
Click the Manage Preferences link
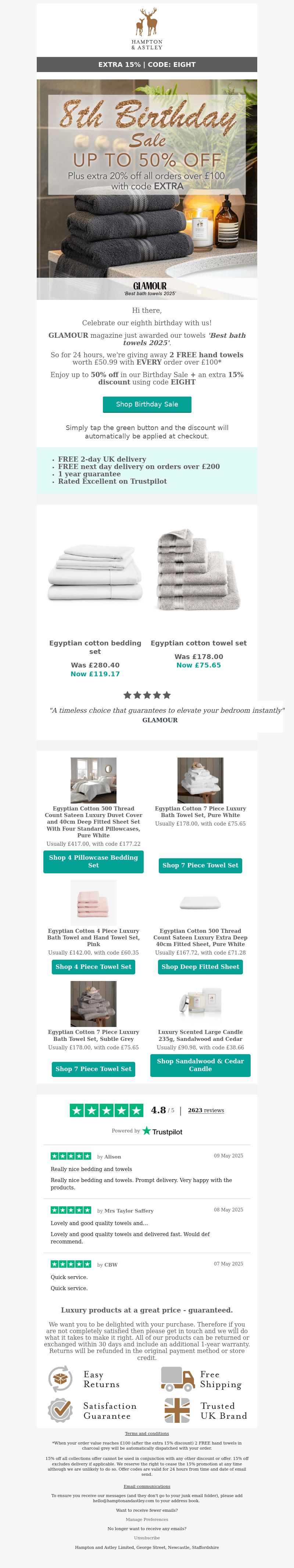click(147, 1519)
